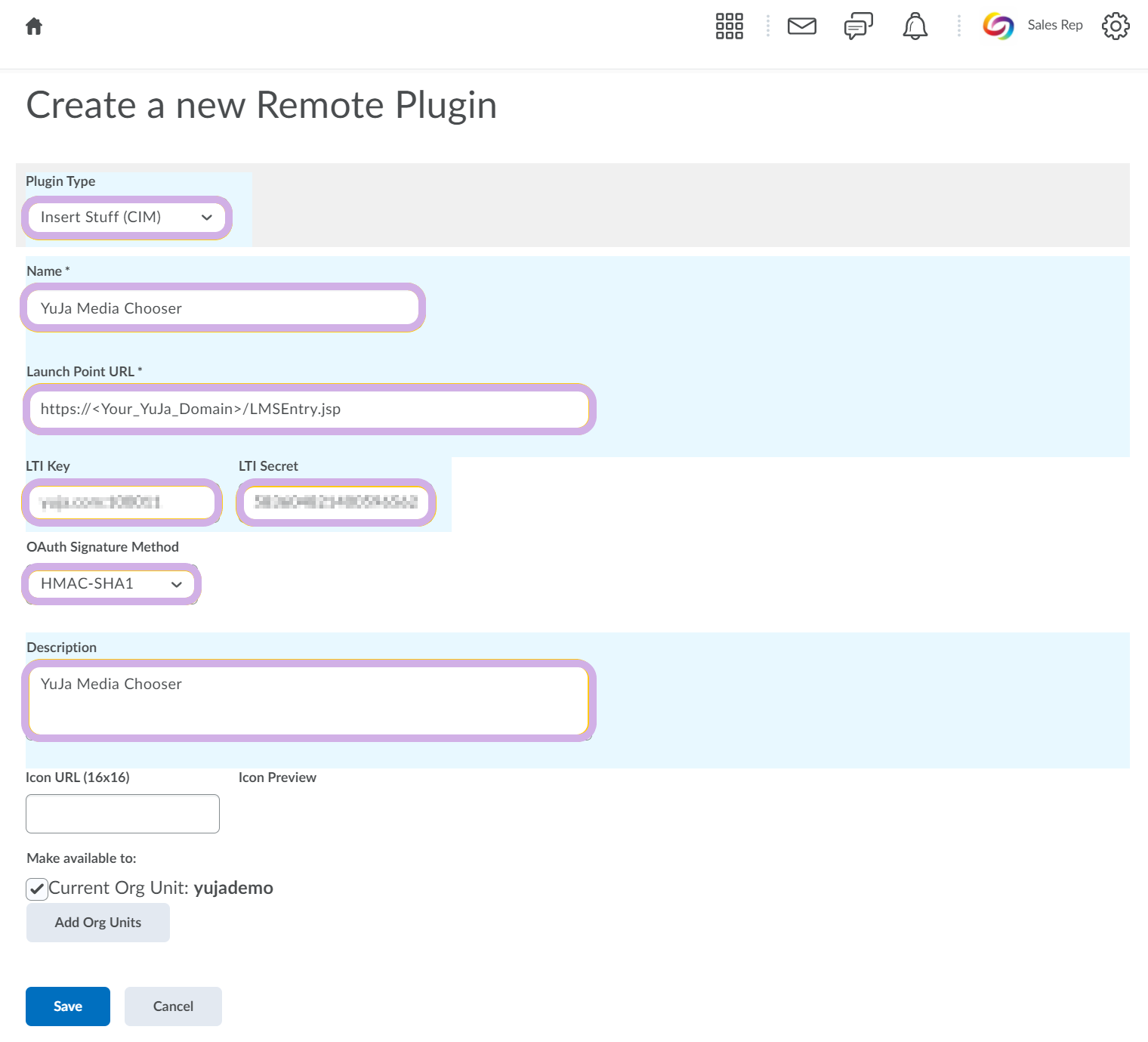The width and height of the screenshot is (1148, 1042).
Task: Click the Create a new Remote Plugin heading
Action: pos(262,105)
